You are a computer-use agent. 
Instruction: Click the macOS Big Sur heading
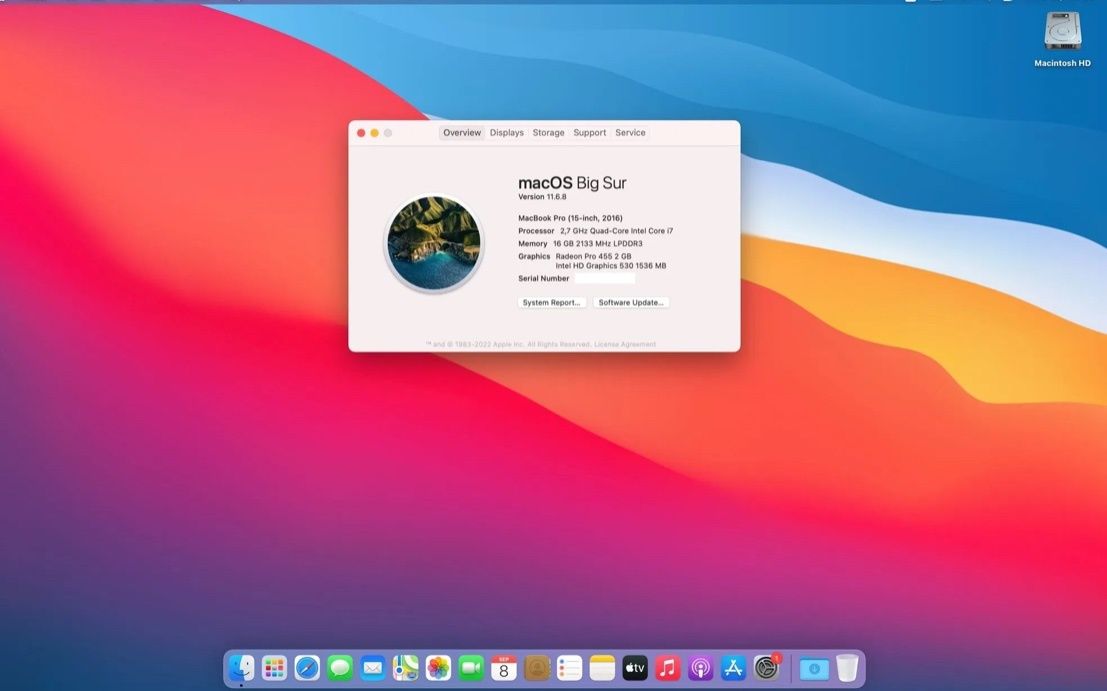[x=572, y=183]
